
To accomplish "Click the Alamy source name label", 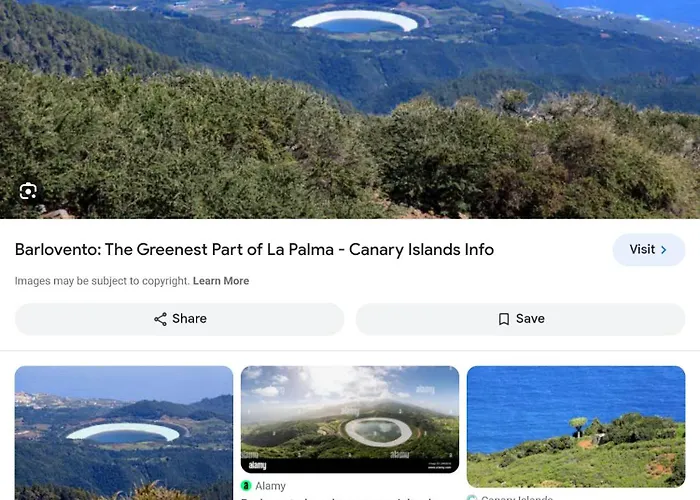I will (271, 486).
